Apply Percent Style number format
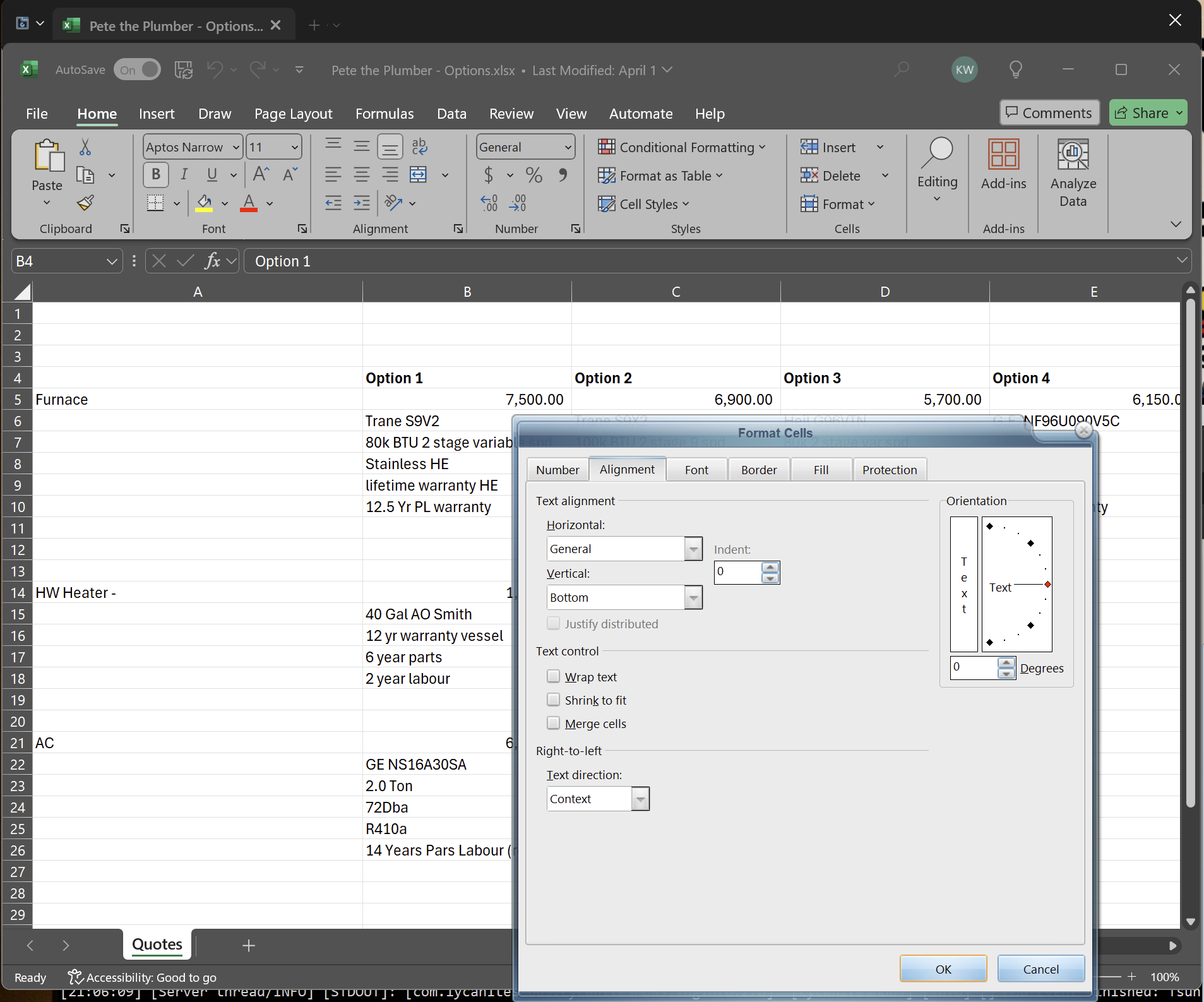This screenshot has height=1002, width=1204. 533,175
